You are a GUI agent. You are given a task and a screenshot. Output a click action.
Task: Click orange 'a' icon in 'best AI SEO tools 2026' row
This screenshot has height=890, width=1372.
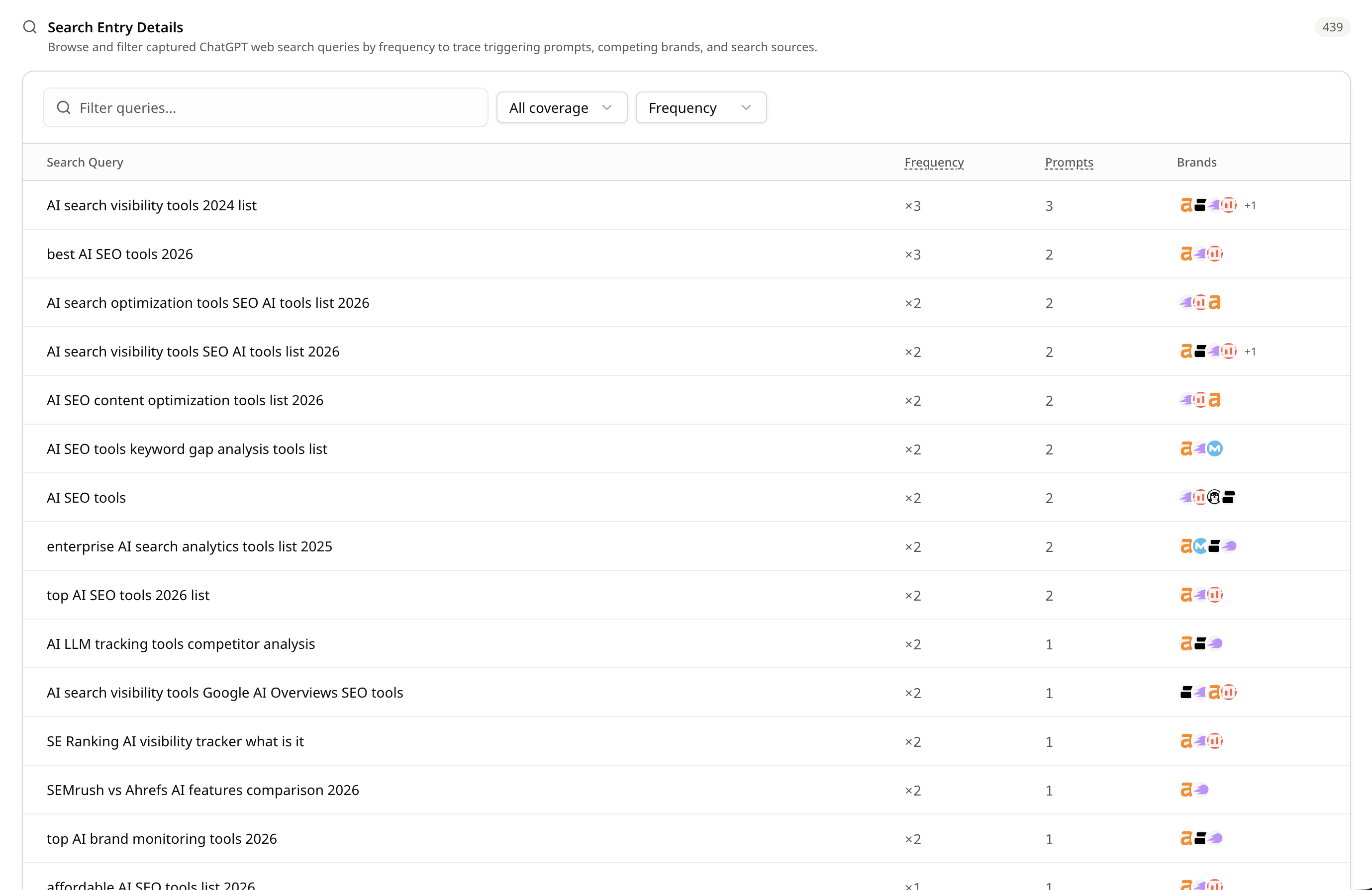tap(1186, 254)
